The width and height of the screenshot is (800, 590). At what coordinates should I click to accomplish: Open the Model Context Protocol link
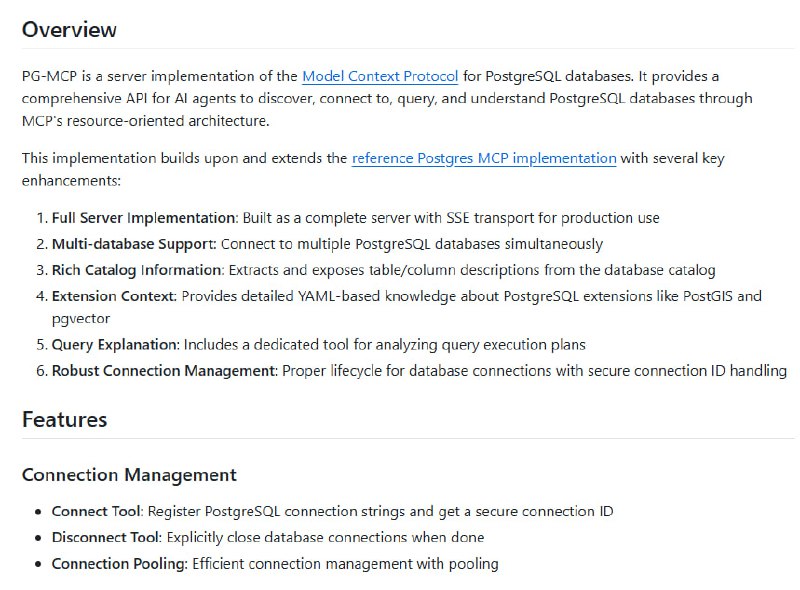[x=380, y=76]
